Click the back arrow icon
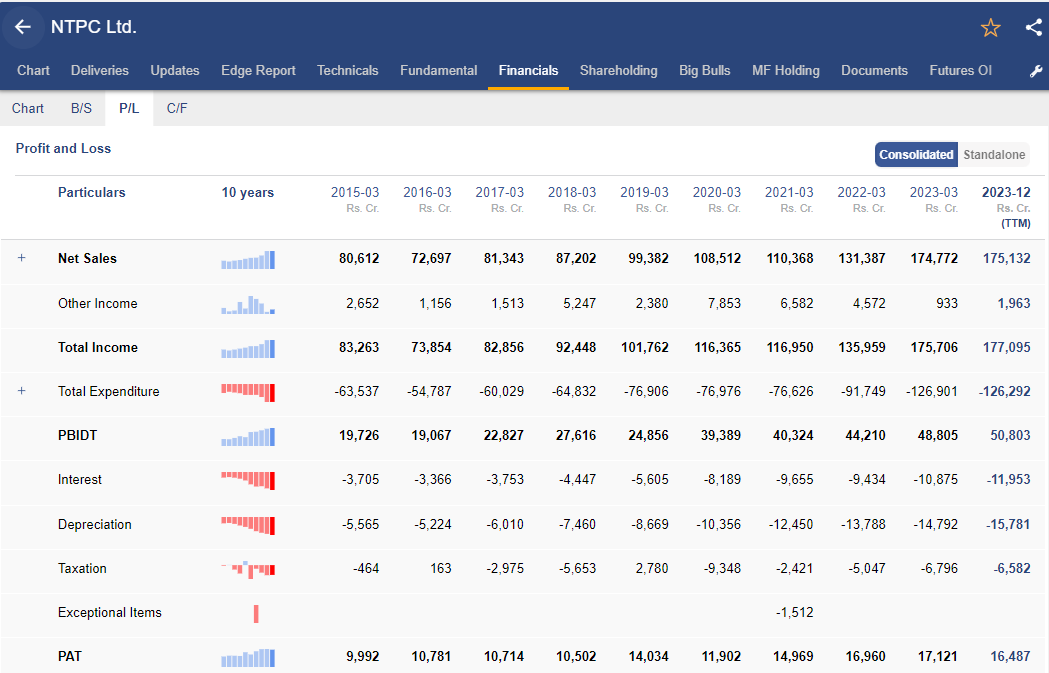This screenshot has width=1049, height=673. (x=23, y=27)
